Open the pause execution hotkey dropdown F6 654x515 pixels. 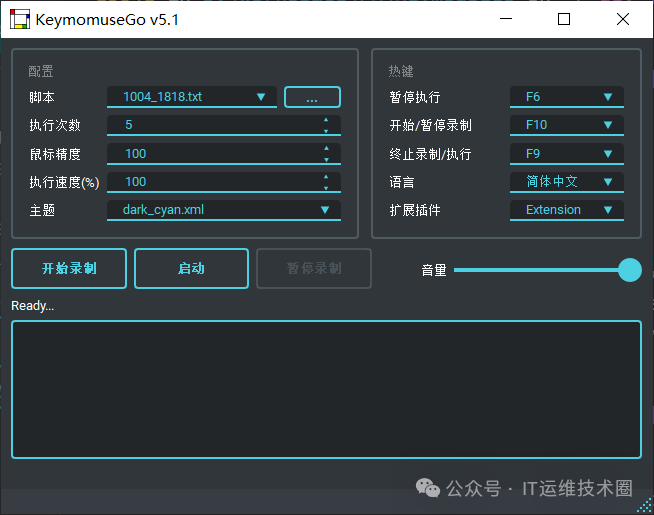click(x=566, y=97)
